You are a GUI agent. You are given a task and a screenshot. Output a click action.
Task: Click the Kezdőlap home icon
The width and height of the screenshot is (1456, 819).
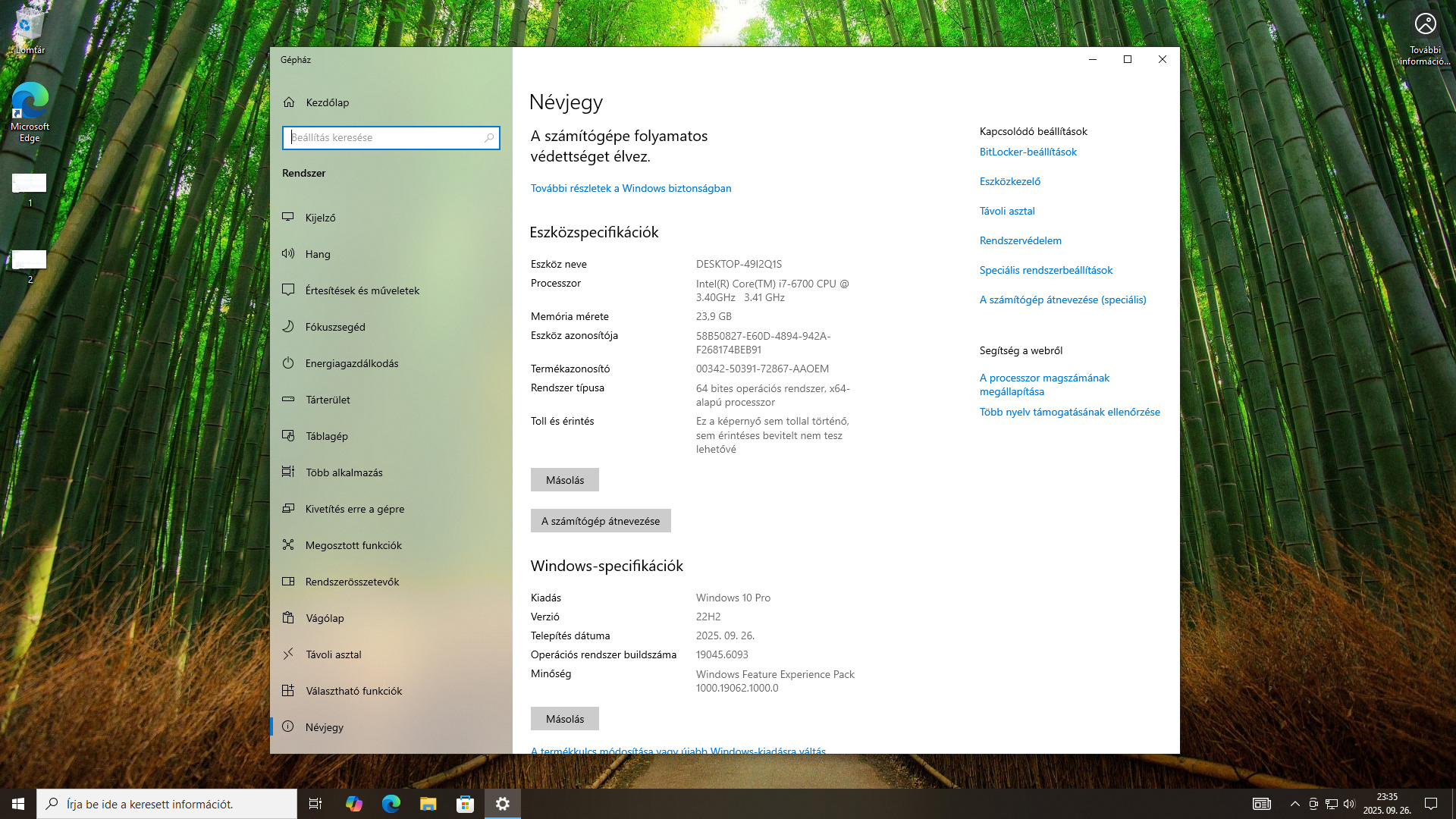[289, 102]
